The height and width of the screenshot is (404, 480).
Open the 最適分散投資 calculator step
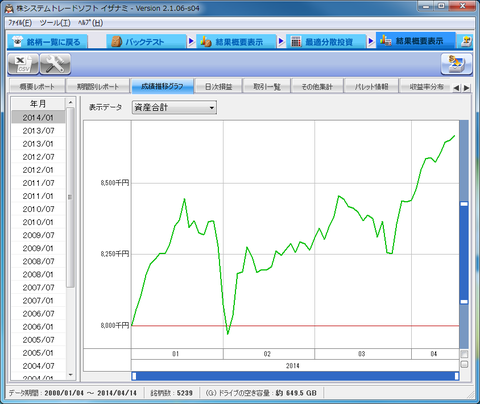click(x=322, y=42)
